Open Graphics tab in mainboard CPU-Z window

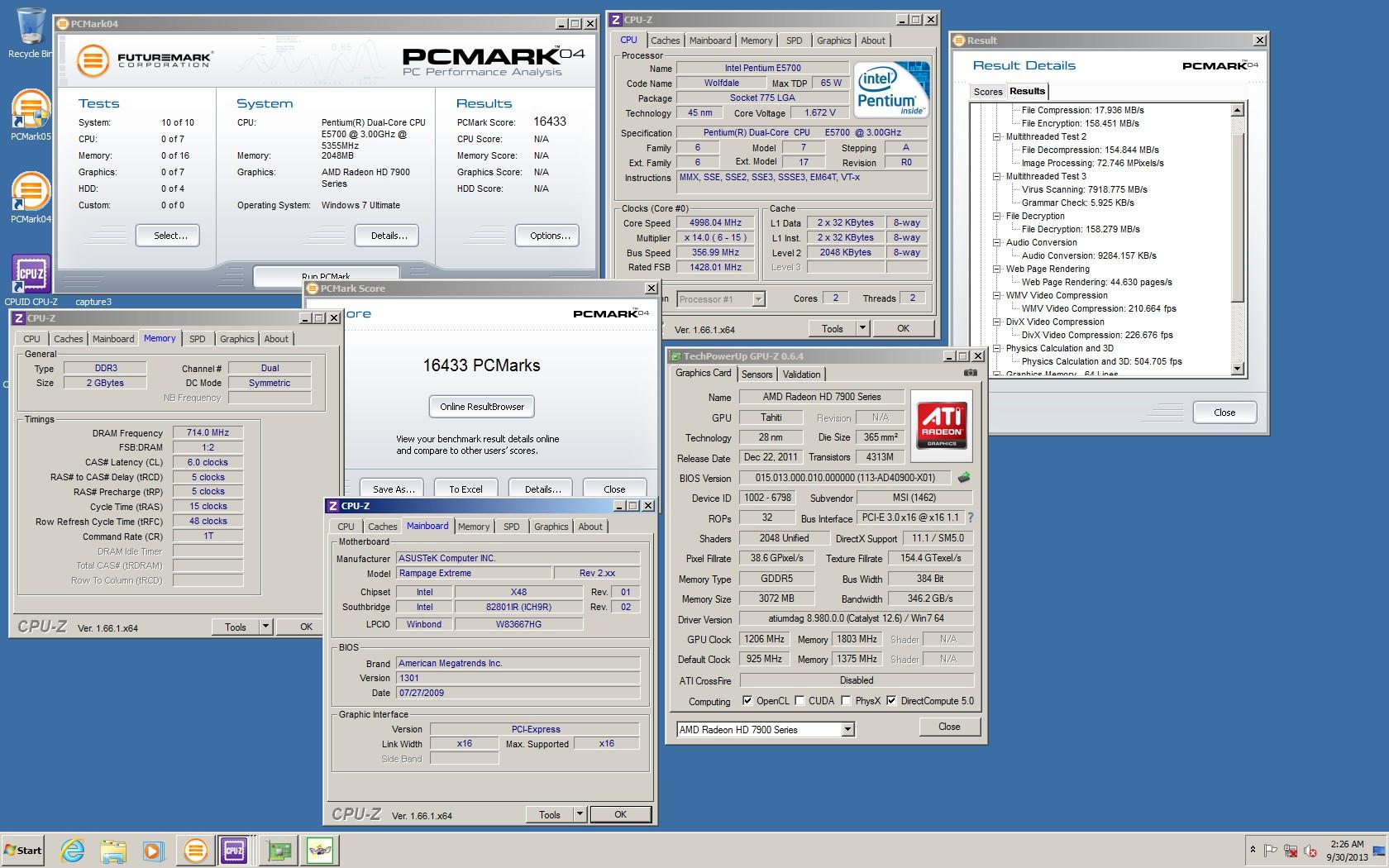pyautogui.click(x=551, y=527)
